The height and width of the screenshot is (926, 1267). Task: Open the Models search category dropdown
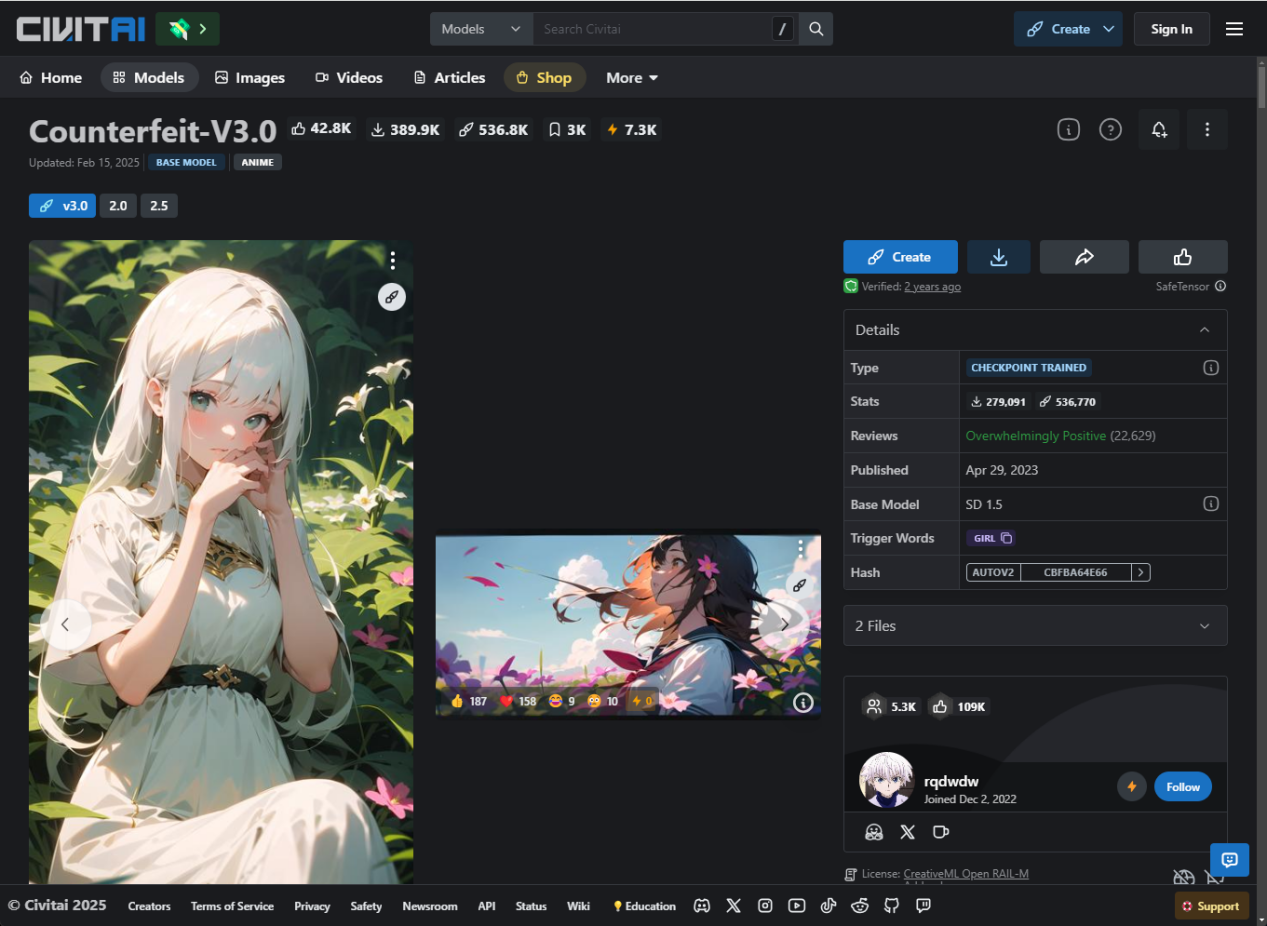pos(481,29)
